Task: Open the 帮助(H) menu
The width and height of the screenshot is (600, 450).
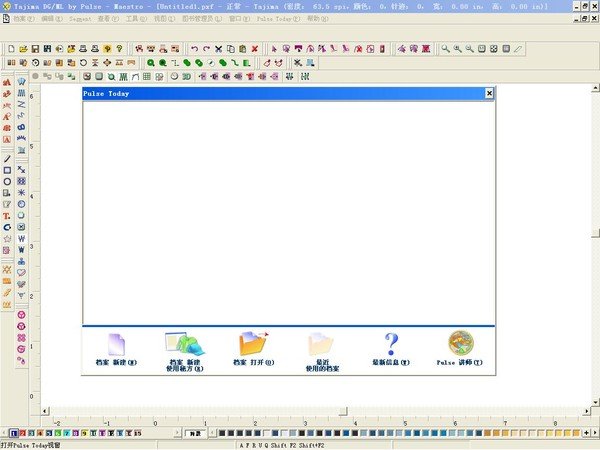Action: [x=318, y=19]
